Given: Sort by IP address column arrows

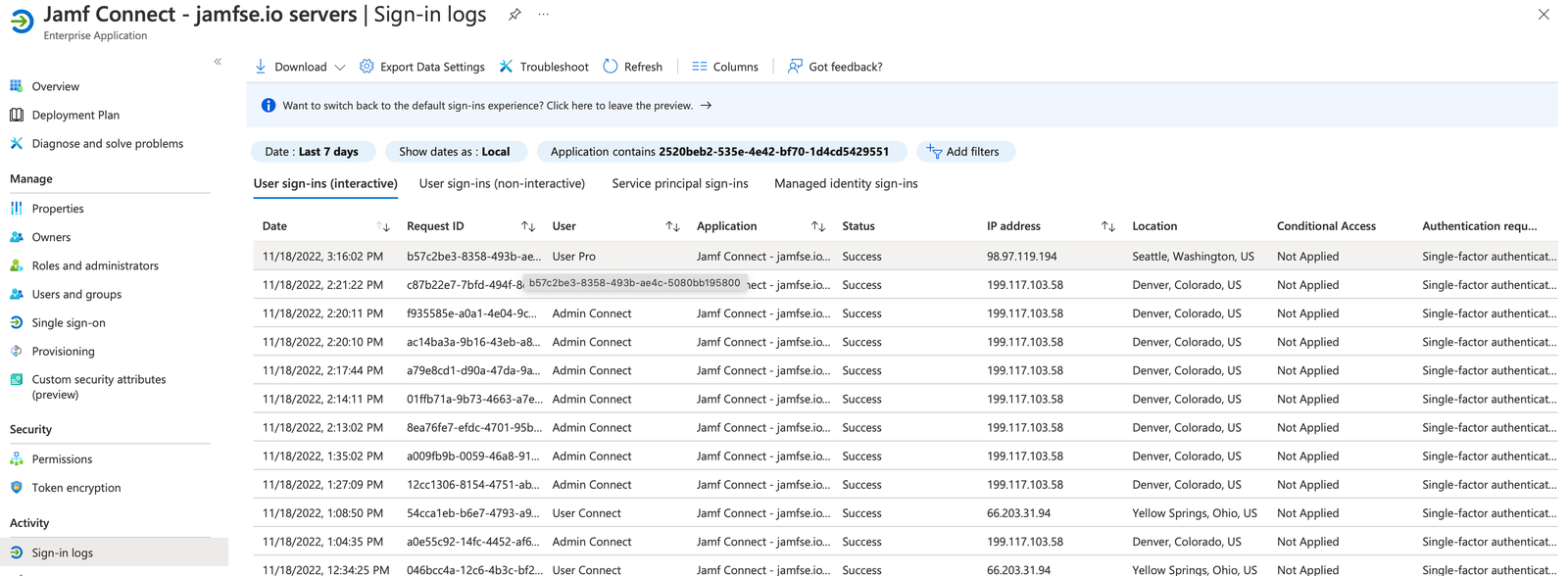Looking at the screenshot, I should point(1108,226).
